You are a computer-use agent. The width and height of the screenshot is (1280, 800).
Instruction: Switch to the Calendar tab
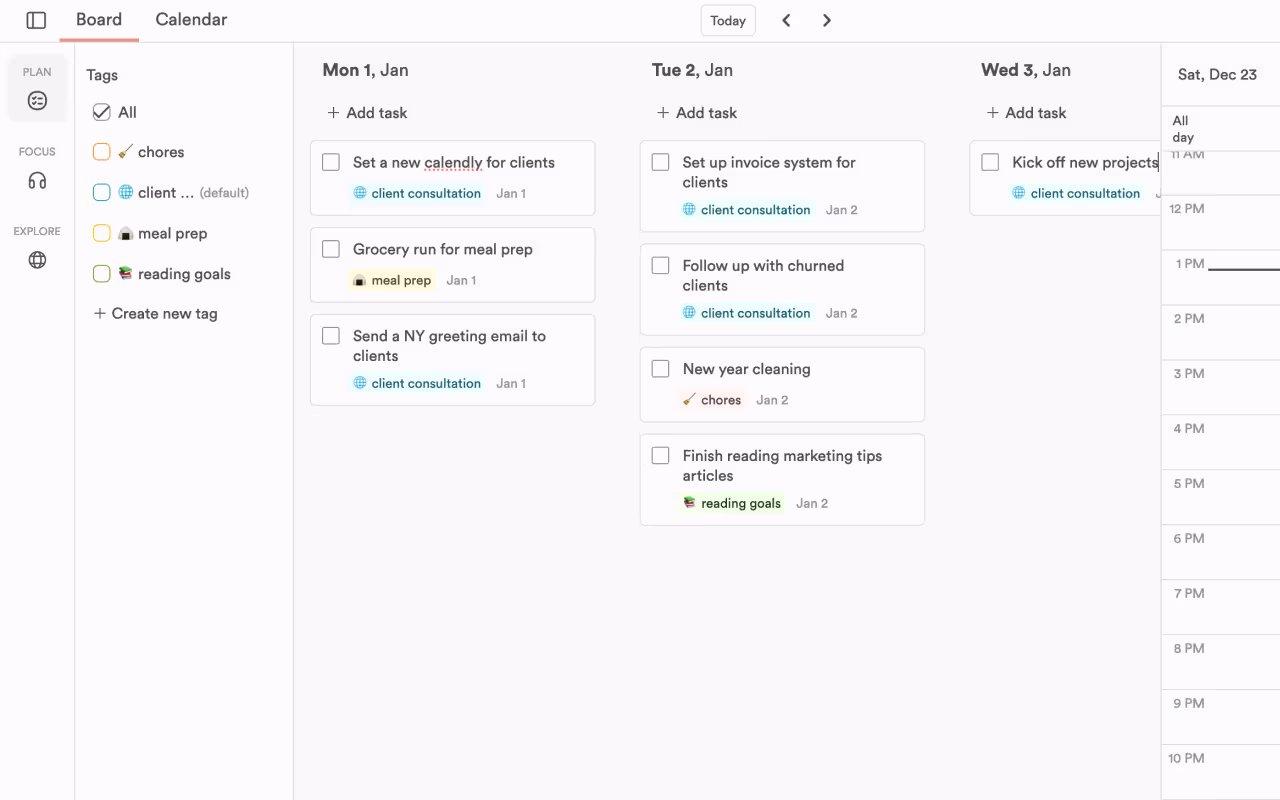(x=191, y=20)
